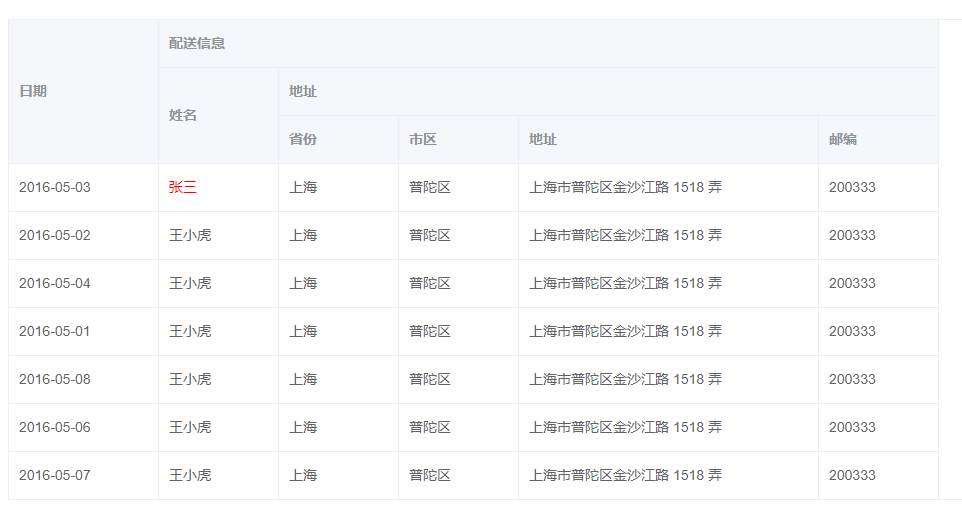Click the 配送信息 group header

[197, 43]
